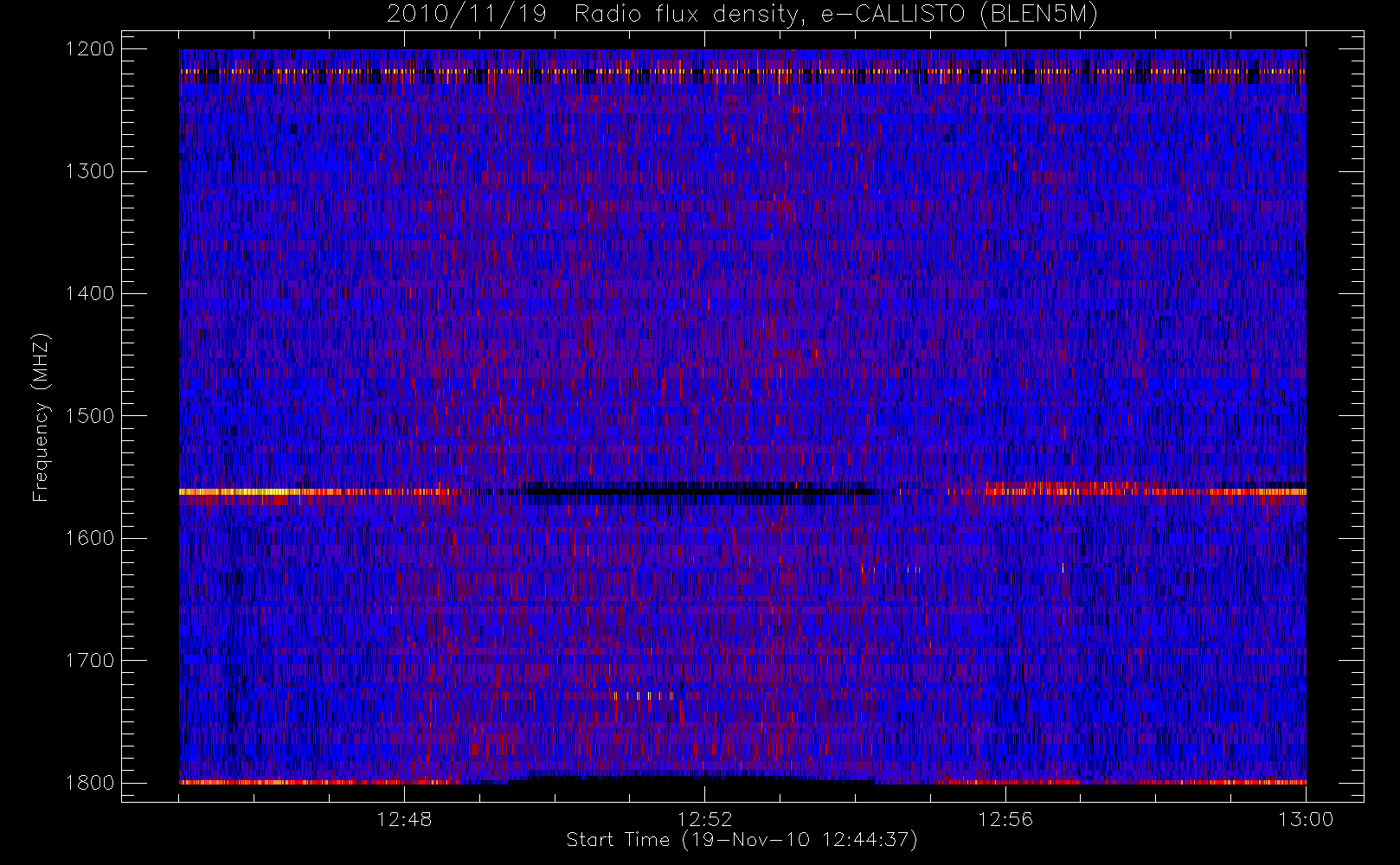Viewport: 1400px width, 865px height.
Task: Click the 1500 frequency tick label
Action: pos(89,416)
